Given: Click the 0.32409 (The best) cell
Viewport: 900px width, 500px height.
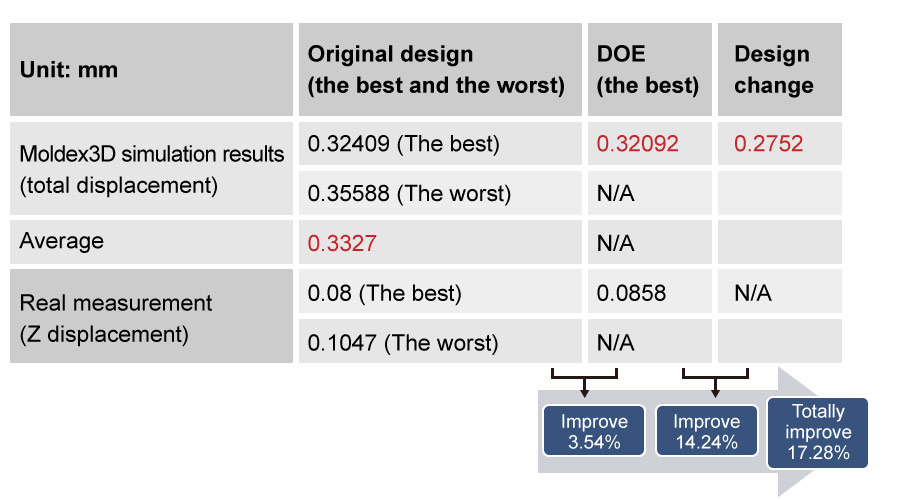Looking at the screenshot, I should pos(440,144).
